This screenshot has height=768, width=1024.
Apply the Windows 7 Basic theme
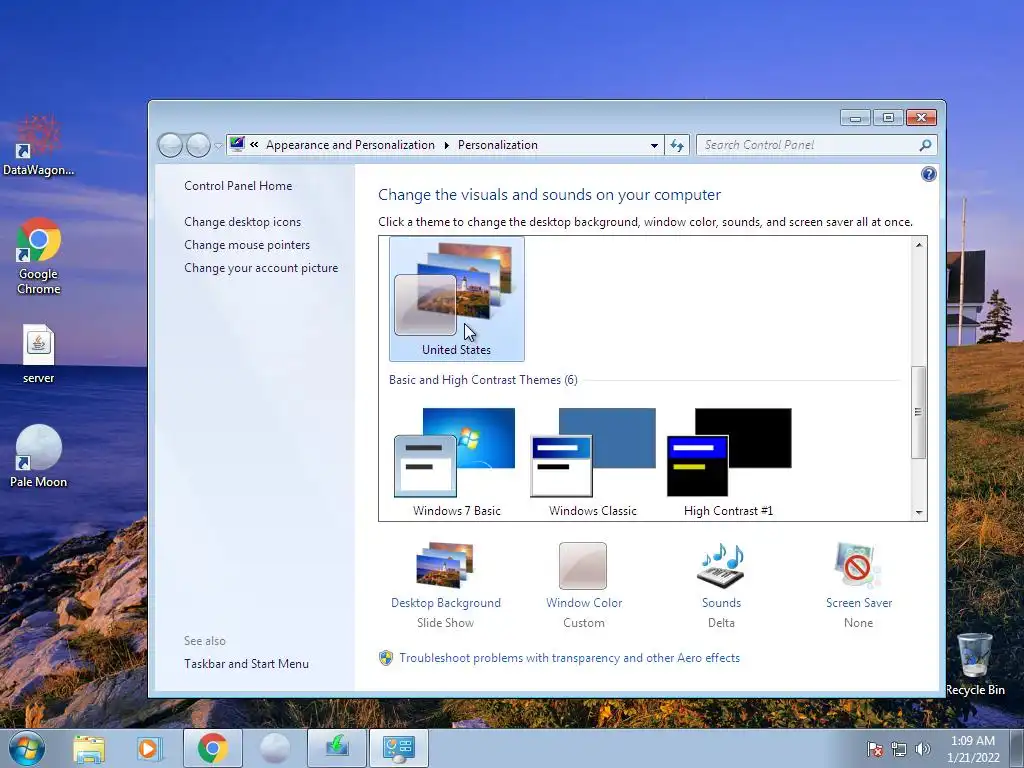(456, 462)
